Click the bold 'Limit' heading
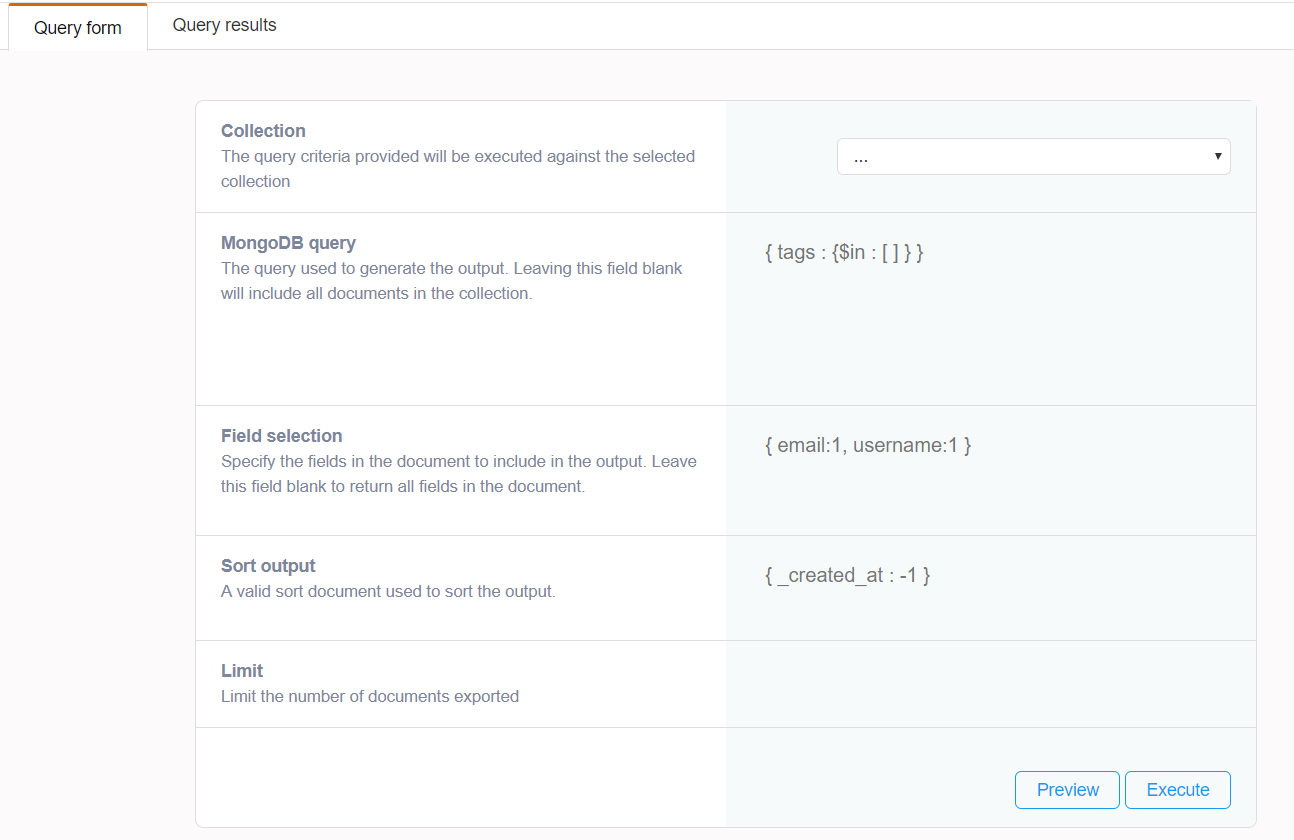 click(242, 671)
